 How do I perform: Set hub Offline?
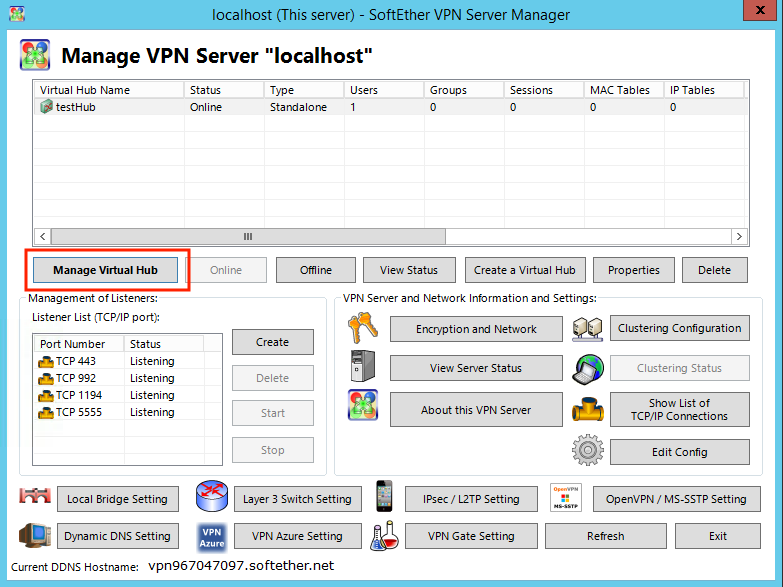click(x=316, y=270)
